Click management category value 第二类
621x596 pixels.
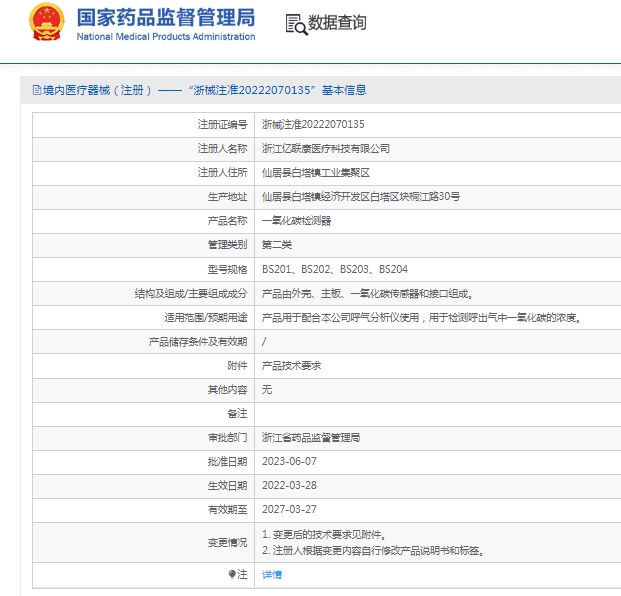(276, 245)
